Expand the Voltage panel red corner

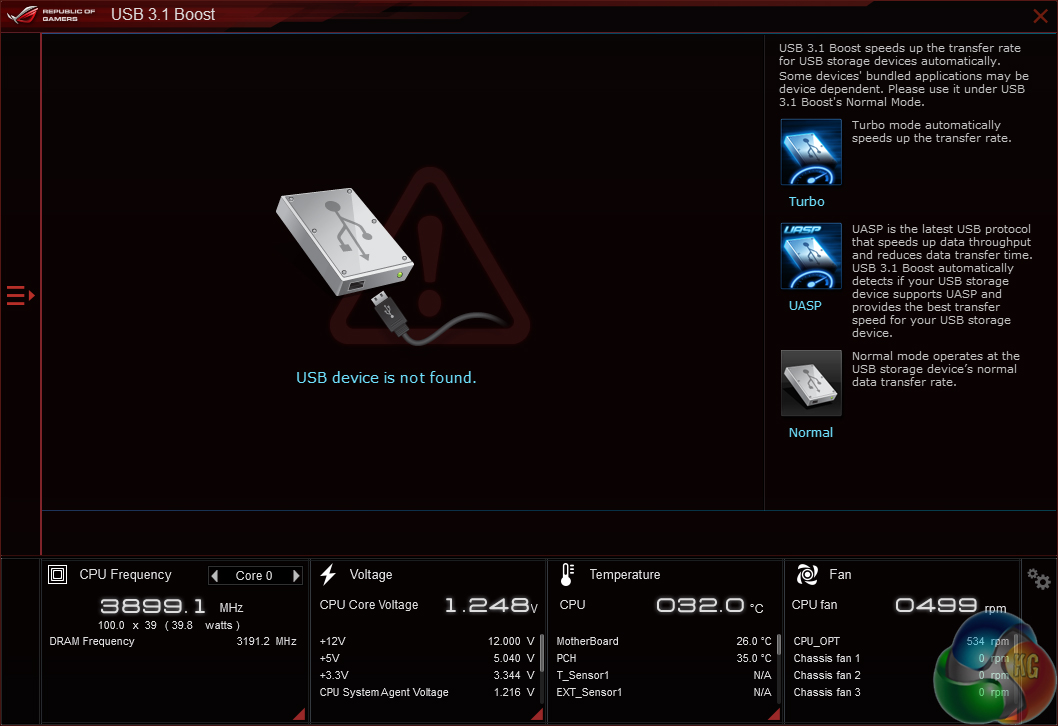537,714
